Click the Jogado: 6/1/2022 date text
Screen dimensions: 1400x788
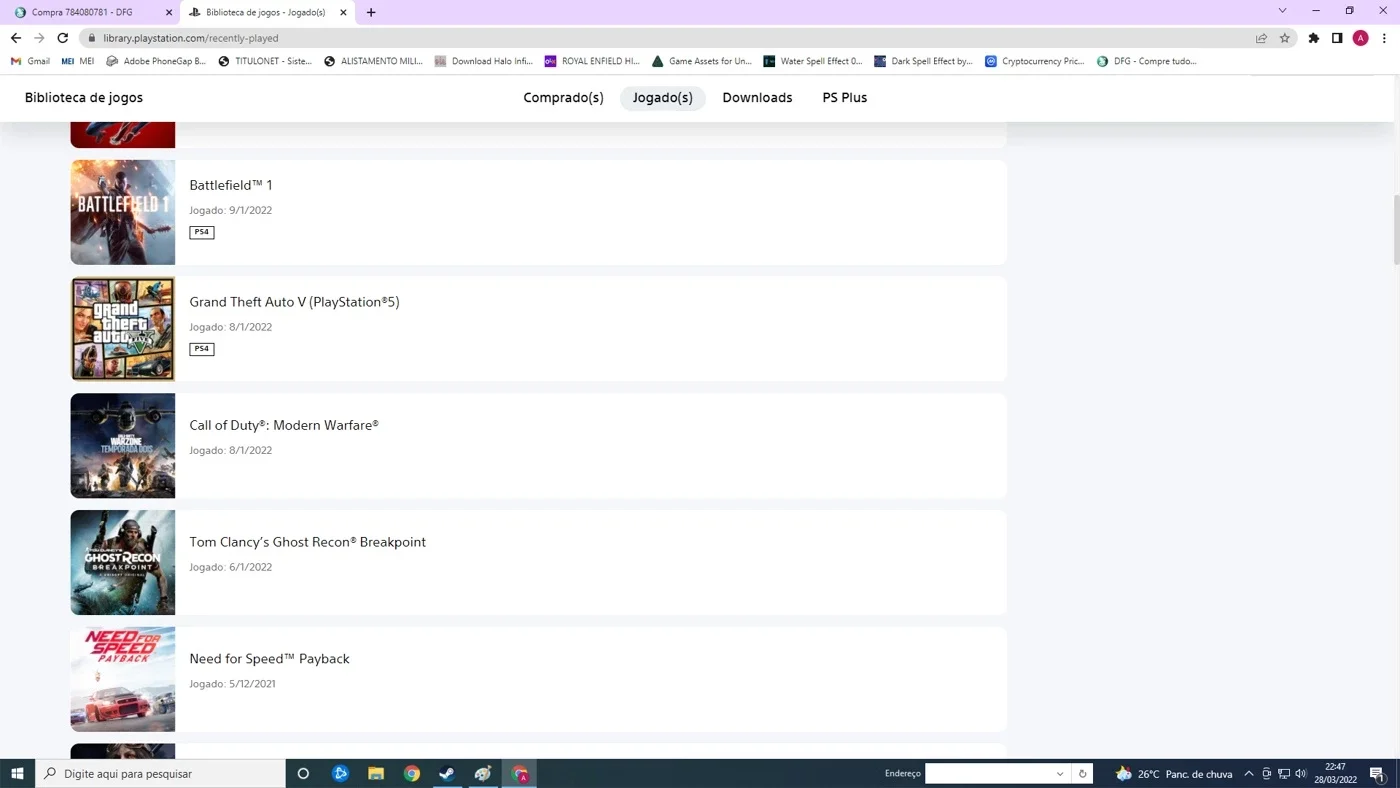[231, 567]
